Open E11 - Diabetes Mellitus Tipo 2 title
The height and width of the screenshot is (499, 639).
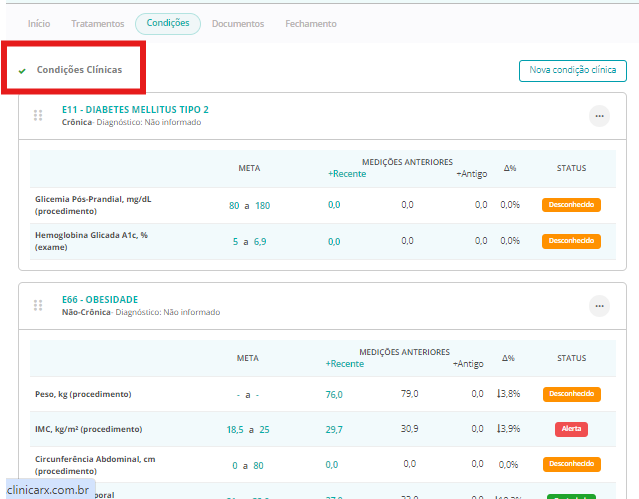coord(135,109)
